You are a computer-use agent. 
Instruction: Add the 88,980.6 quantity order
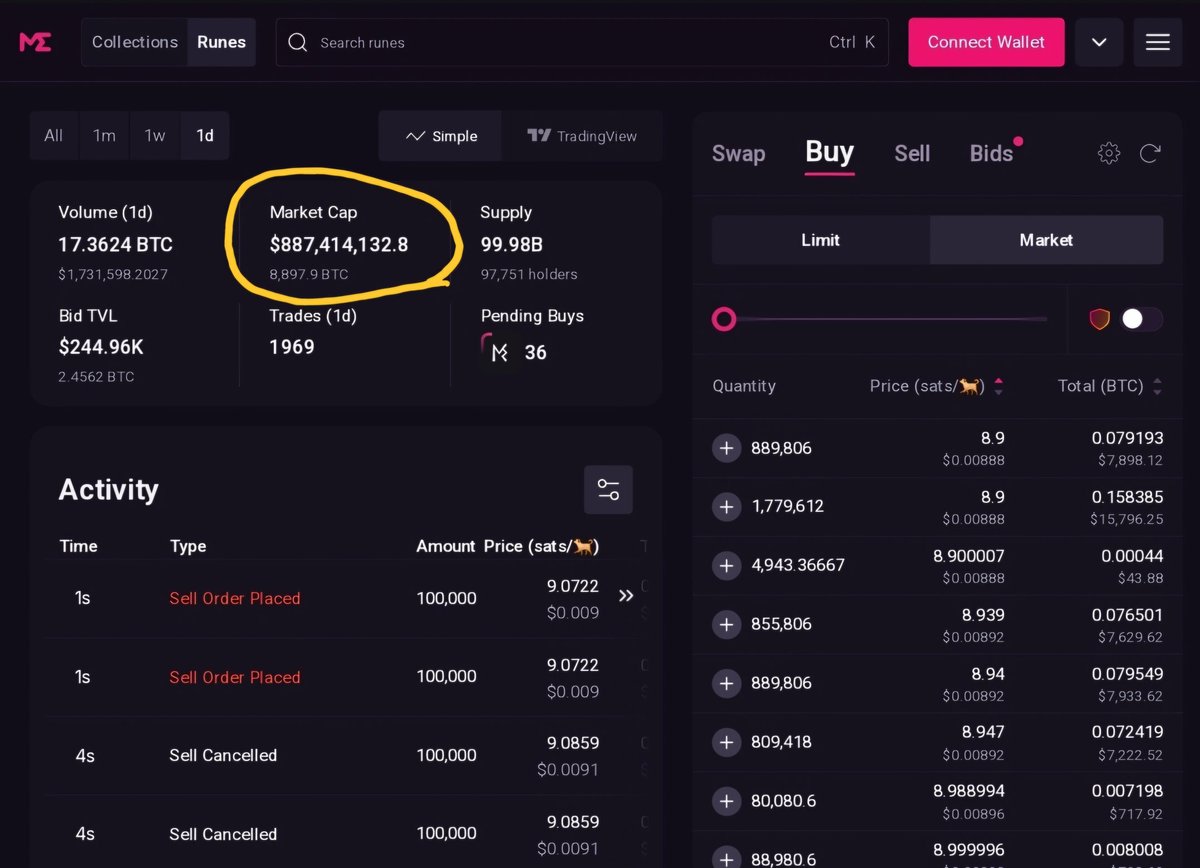pos(726,859)
